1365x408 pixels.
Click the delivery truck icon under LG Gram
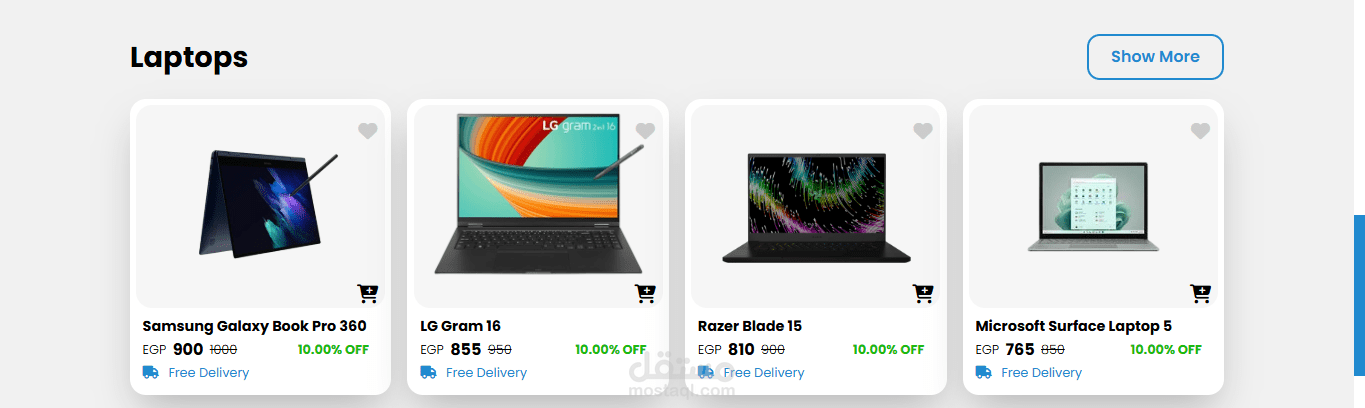(428, 372)
